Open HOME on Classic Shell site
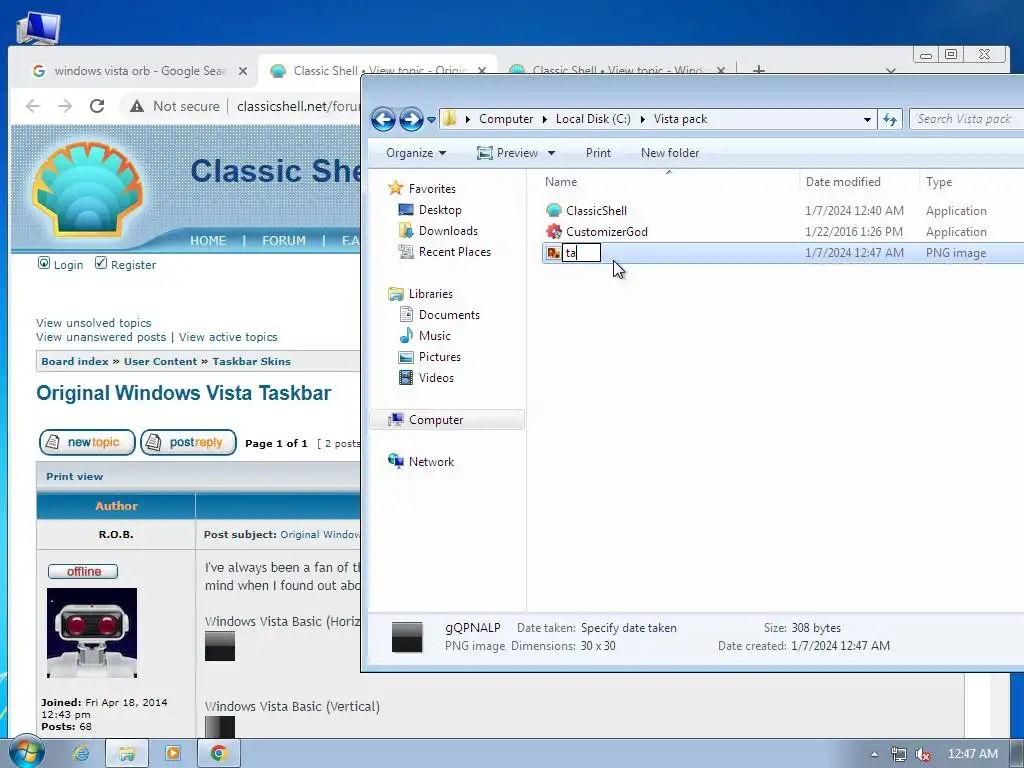 click(208, 240)
